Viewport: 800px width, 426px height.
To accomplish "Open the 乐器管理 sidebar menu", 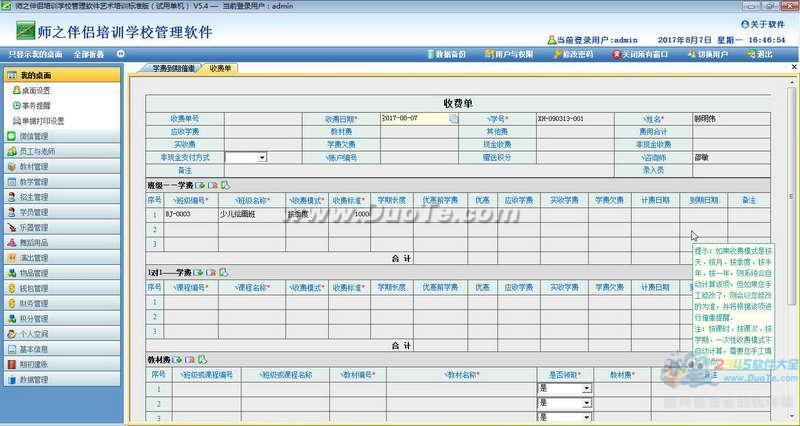I will coord(62,228).
